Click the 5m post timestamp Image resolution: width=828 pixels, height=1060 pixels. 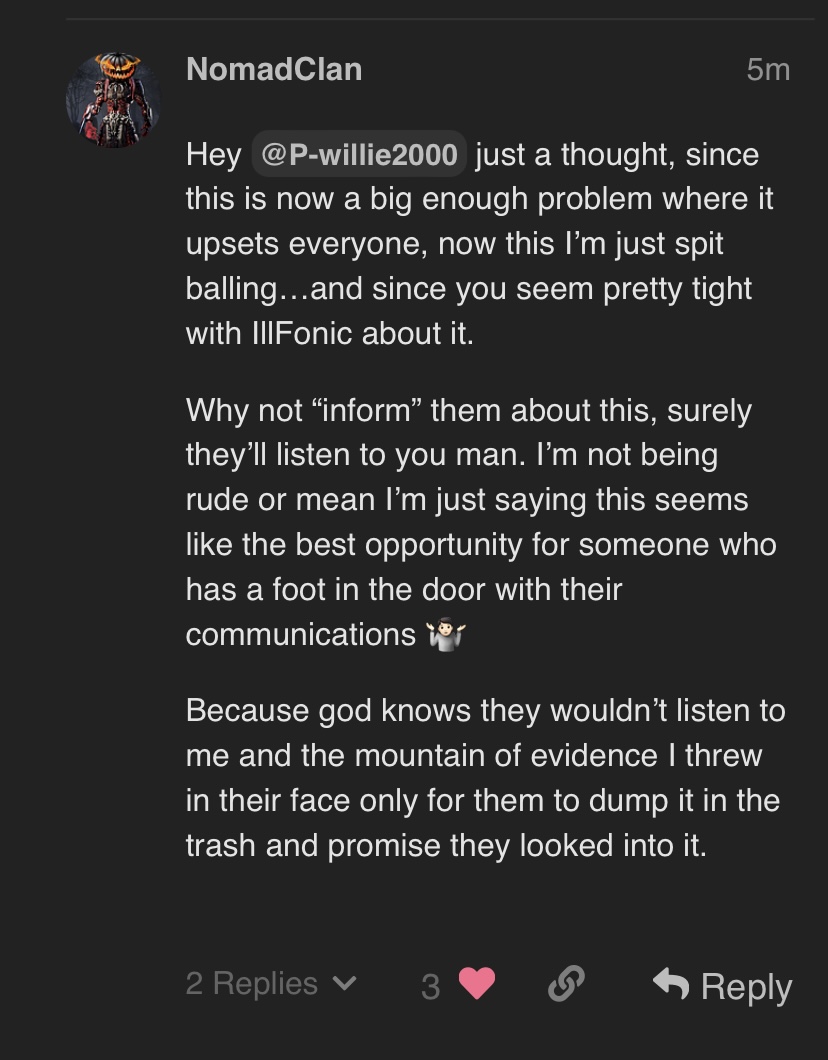click(768, 69)
